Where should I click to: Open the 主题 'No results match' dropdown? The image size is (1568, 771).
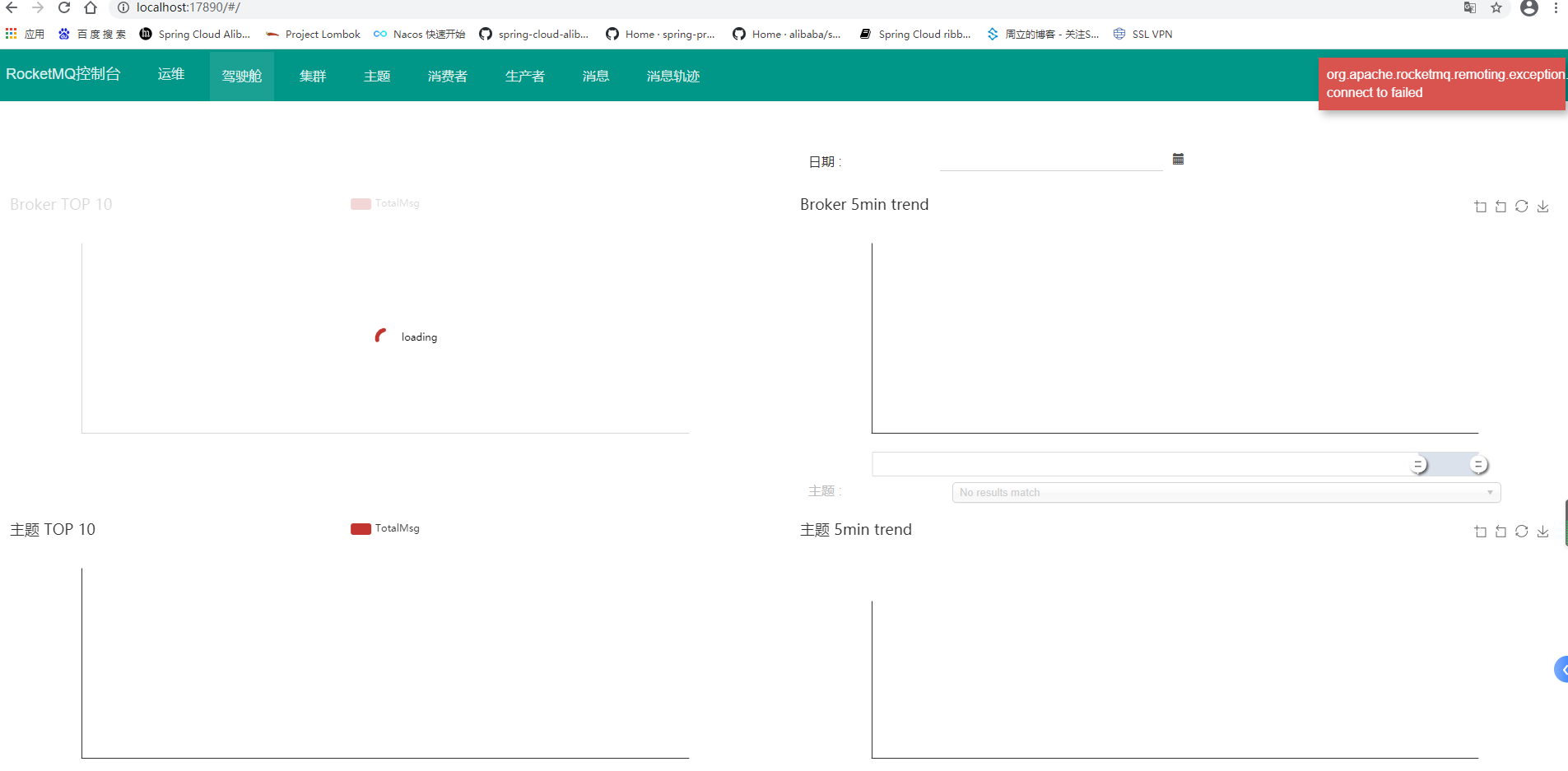pos(1226,492)
